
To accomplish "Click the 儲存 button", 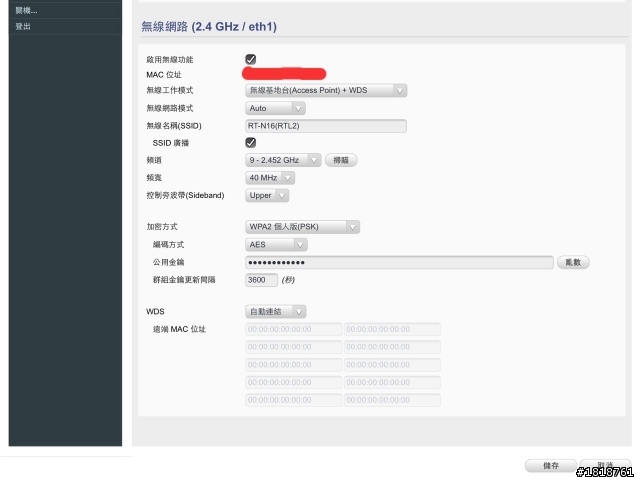I will 551,466.
